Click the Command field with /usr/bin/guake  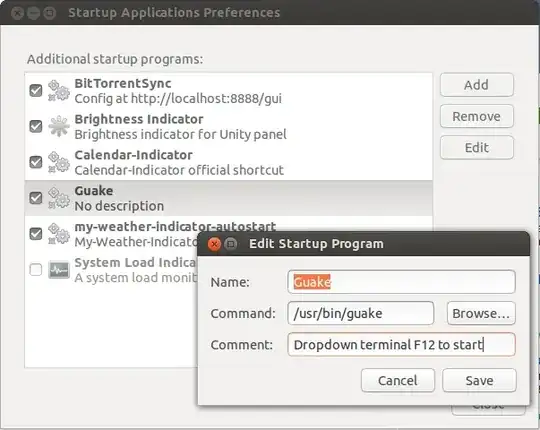[x=361, y=313]
